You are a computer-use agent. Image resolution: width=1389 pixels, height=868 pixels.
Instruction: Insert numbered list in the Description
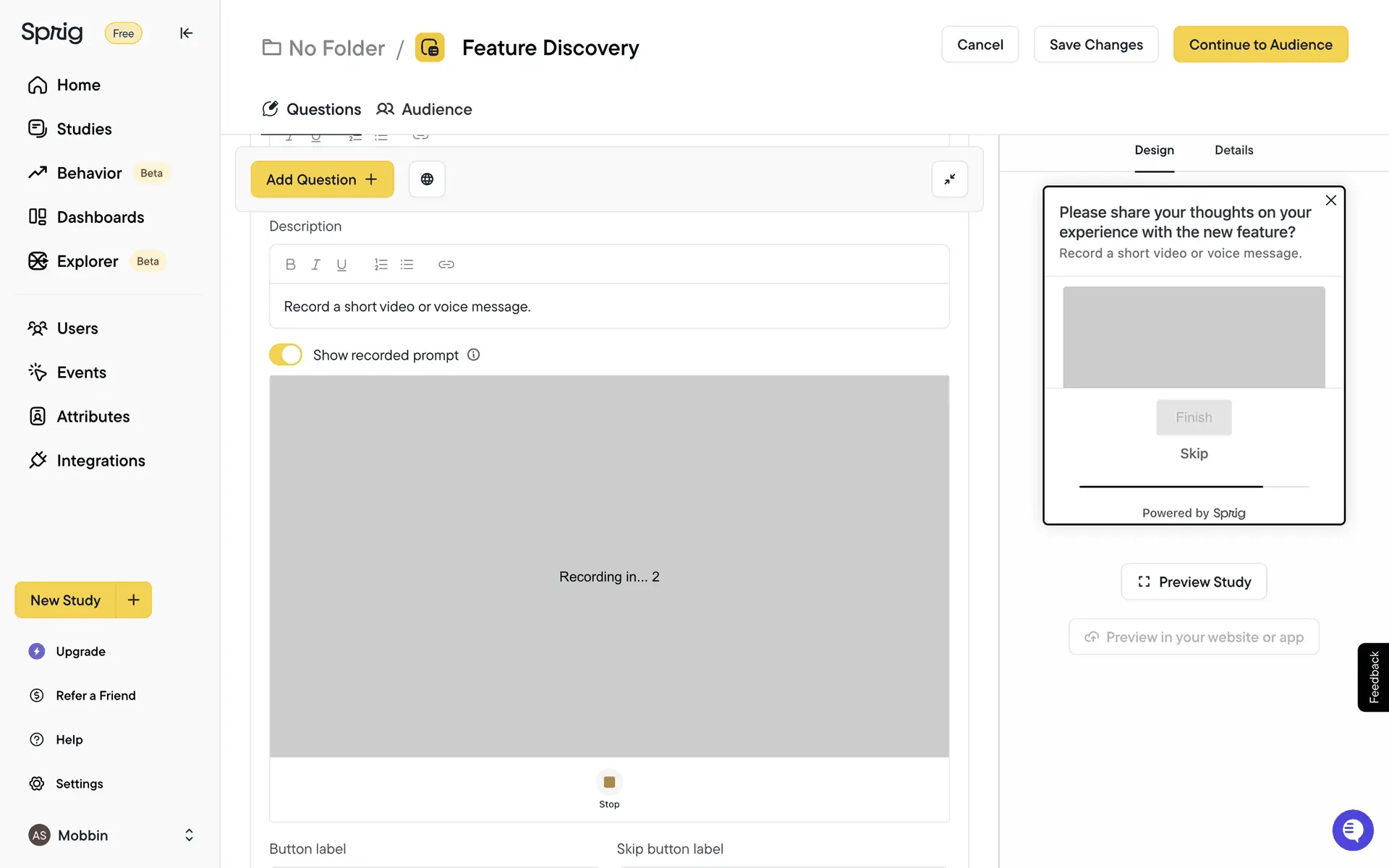[x=381, y=265]
